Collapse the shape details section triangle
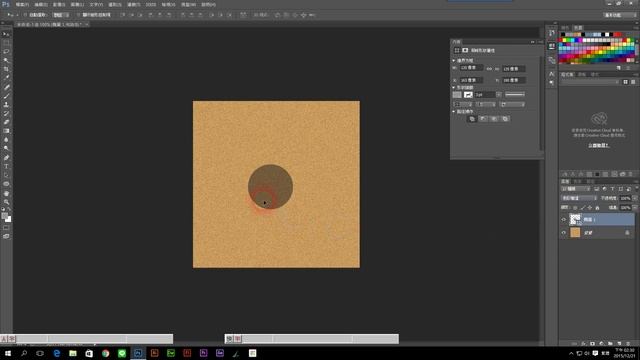 (x=453, y=87)
